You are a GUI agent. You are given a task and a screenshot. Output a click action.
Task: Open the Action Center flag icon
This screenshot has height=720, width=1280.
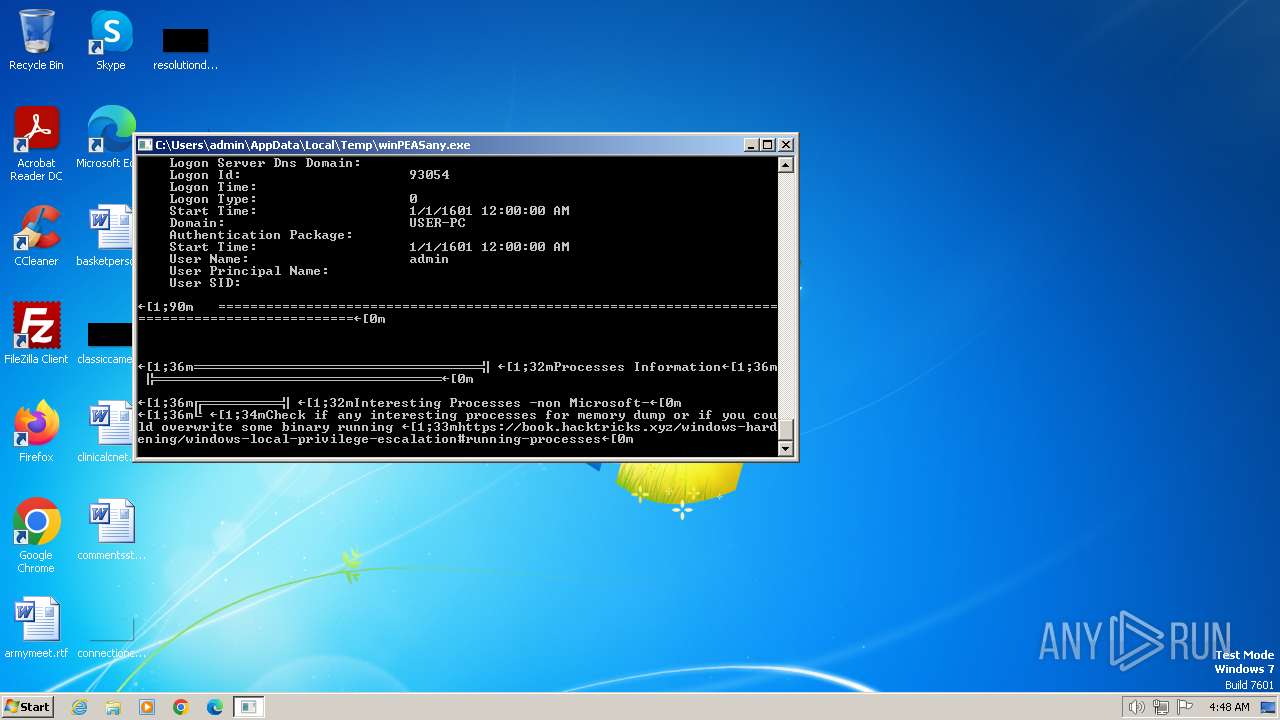pos(1185,707)
